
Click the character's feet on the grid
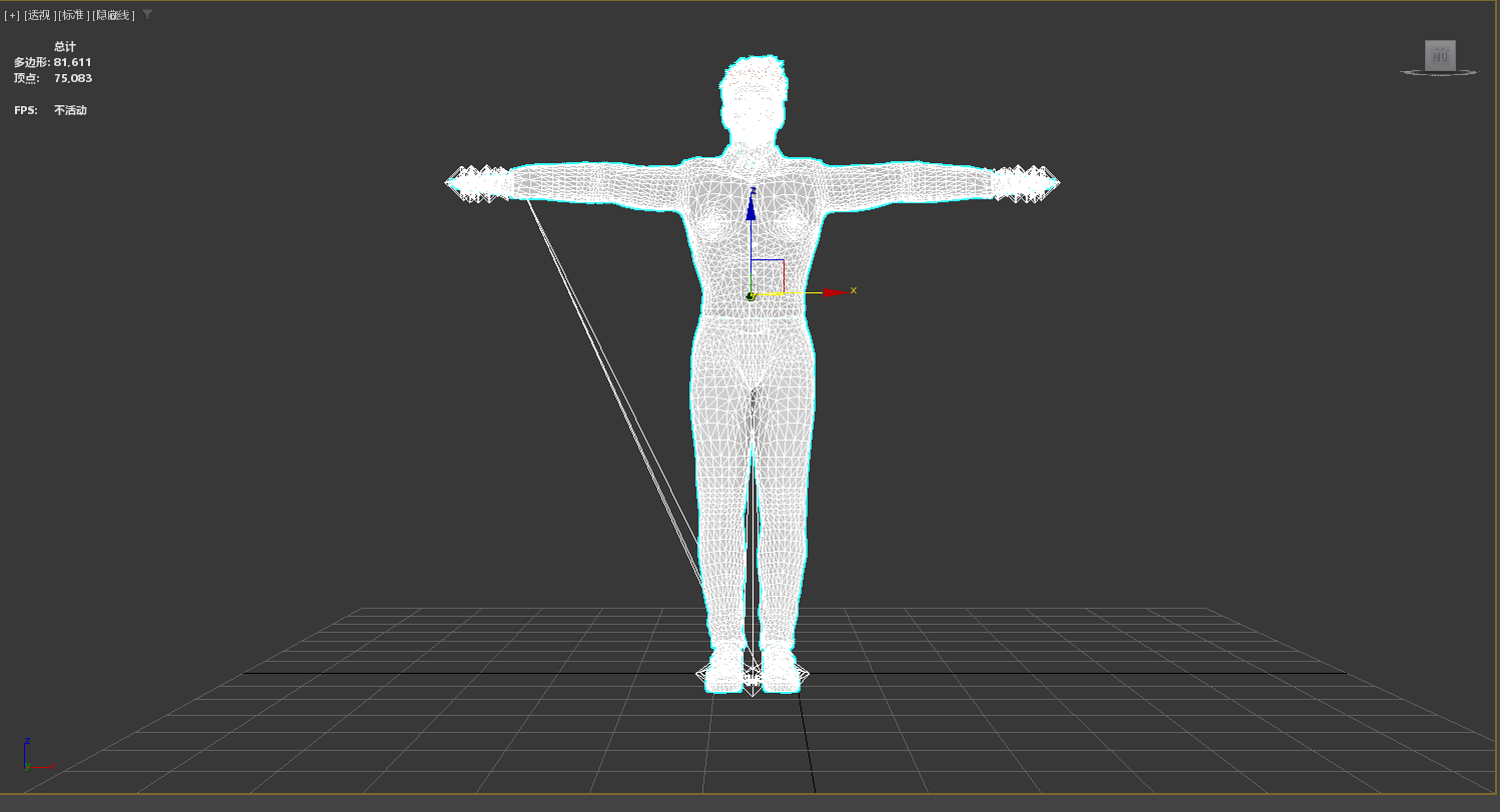click(753, 670)
